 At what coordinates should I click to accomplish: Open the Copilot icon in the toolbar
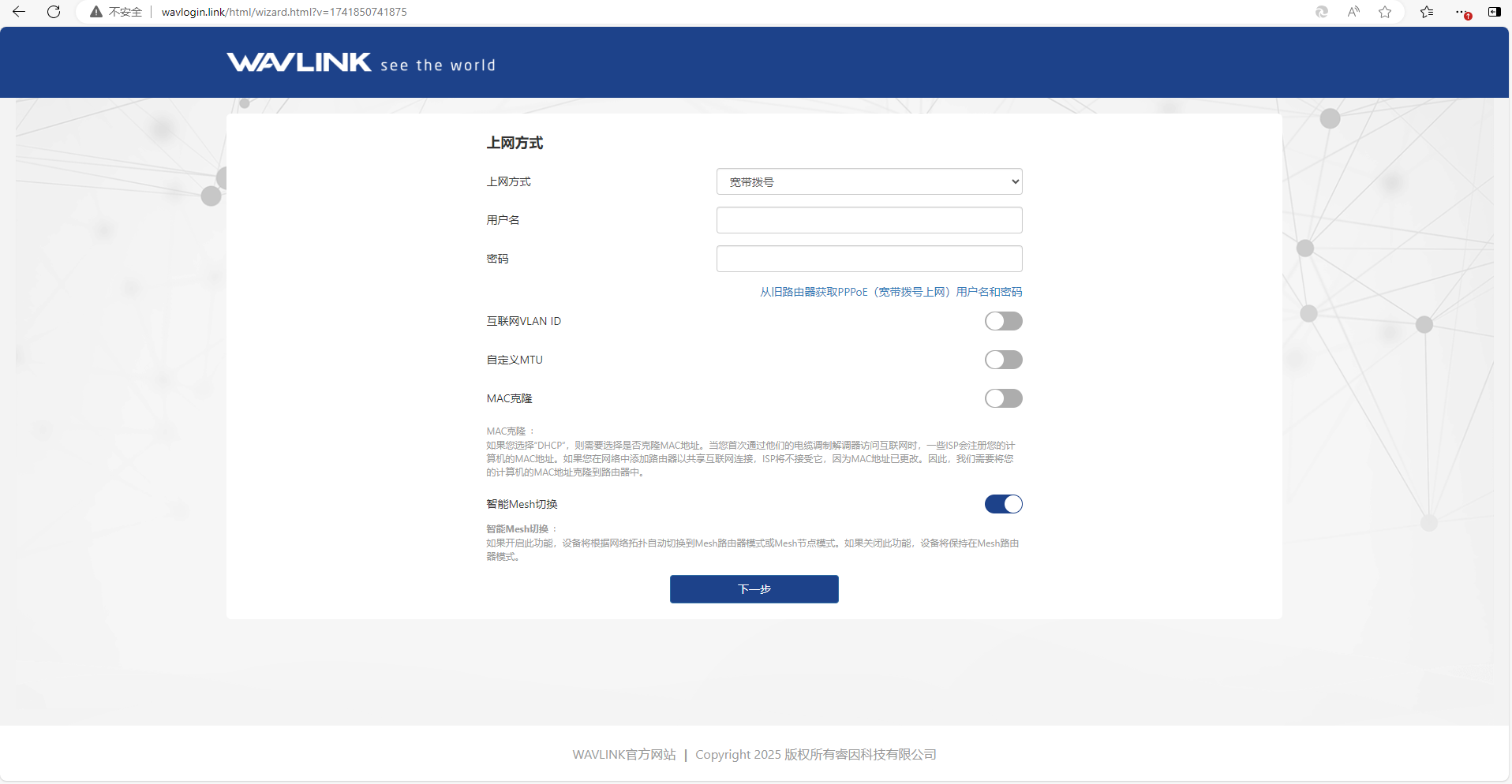(x=1321, y=12)
